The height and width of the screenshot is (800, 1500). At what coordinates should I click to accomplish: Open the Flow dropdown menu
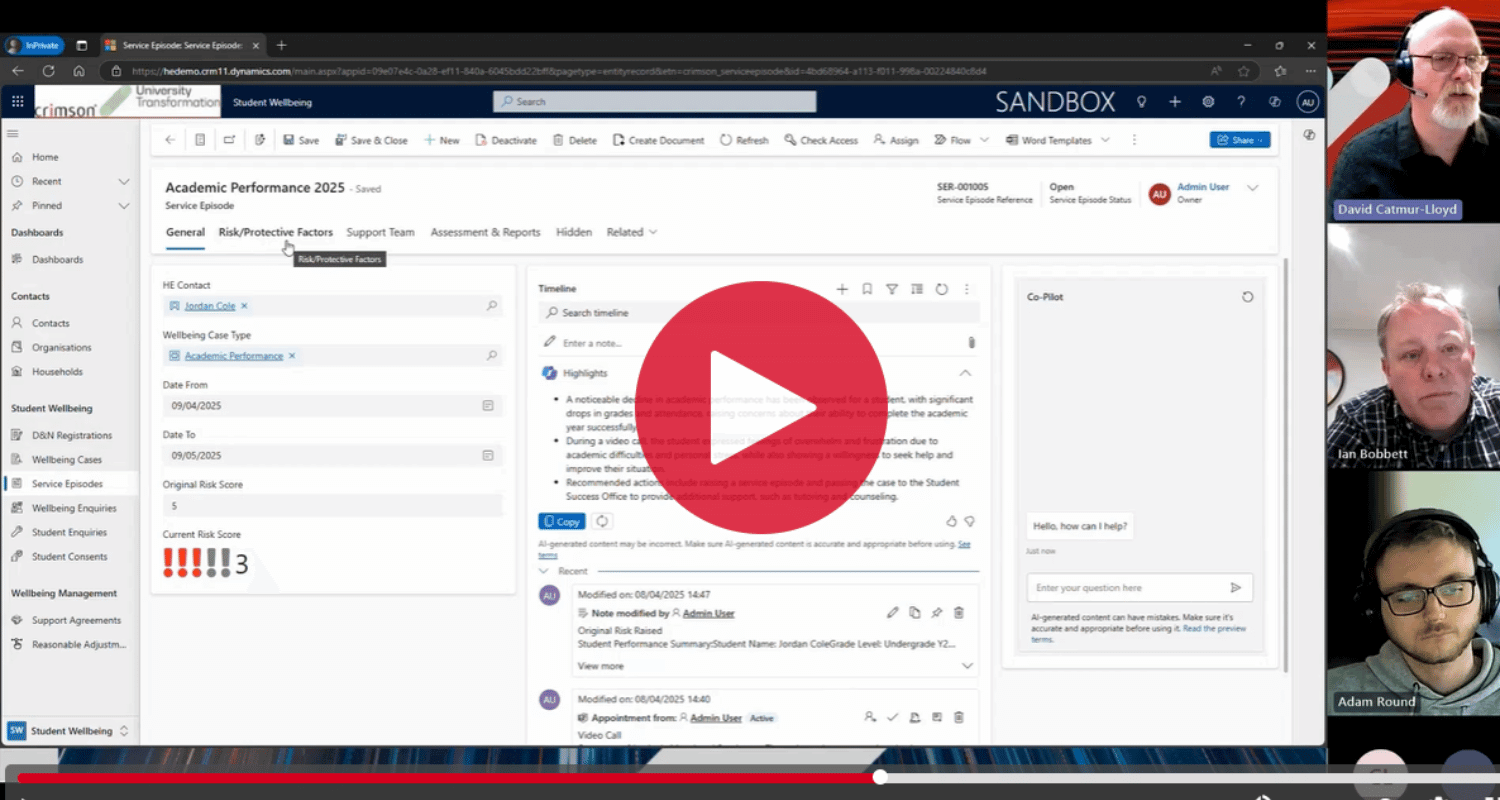pyautogui.click(x=961, y=140)
